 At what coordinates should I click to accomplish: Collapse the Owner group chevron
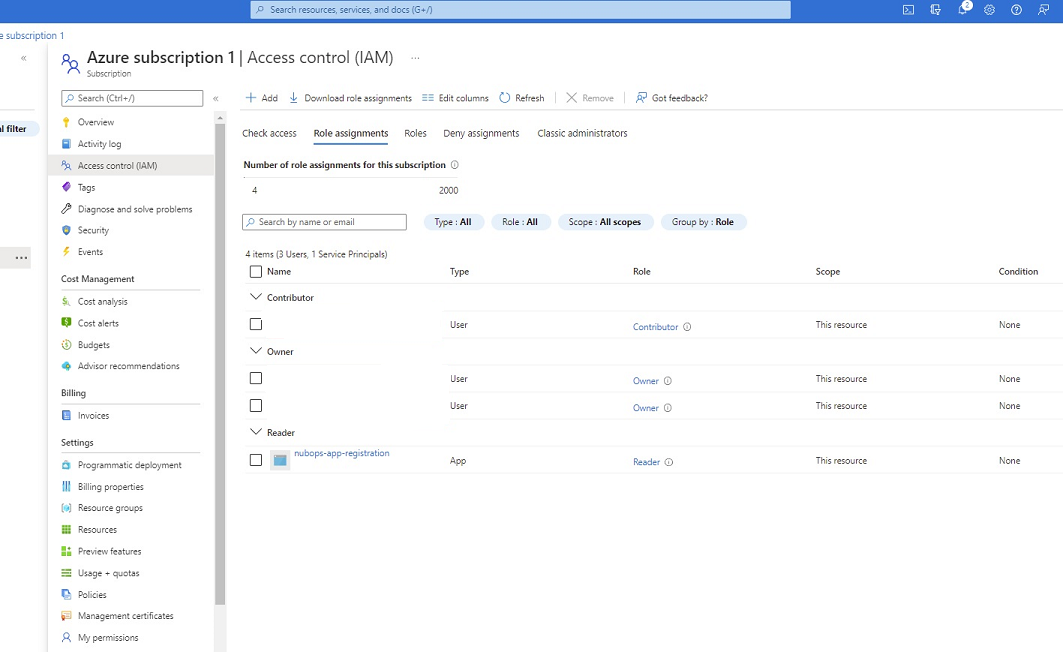[256, 351]
